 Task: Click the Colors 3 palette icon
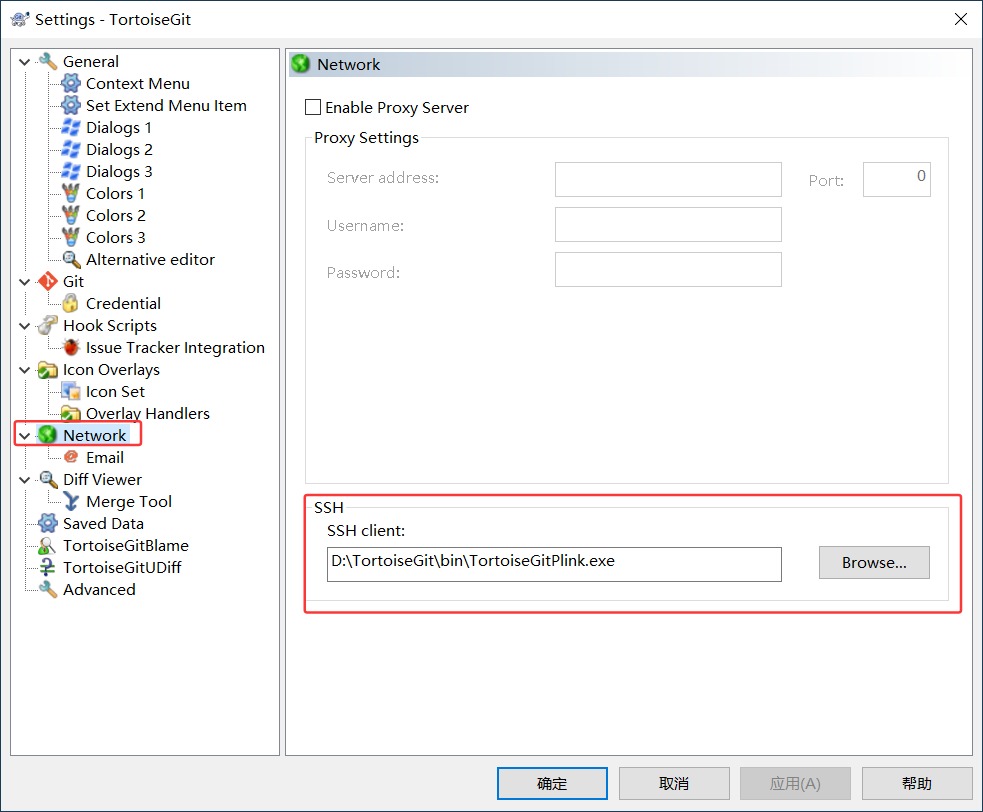[x=71, y=237]
